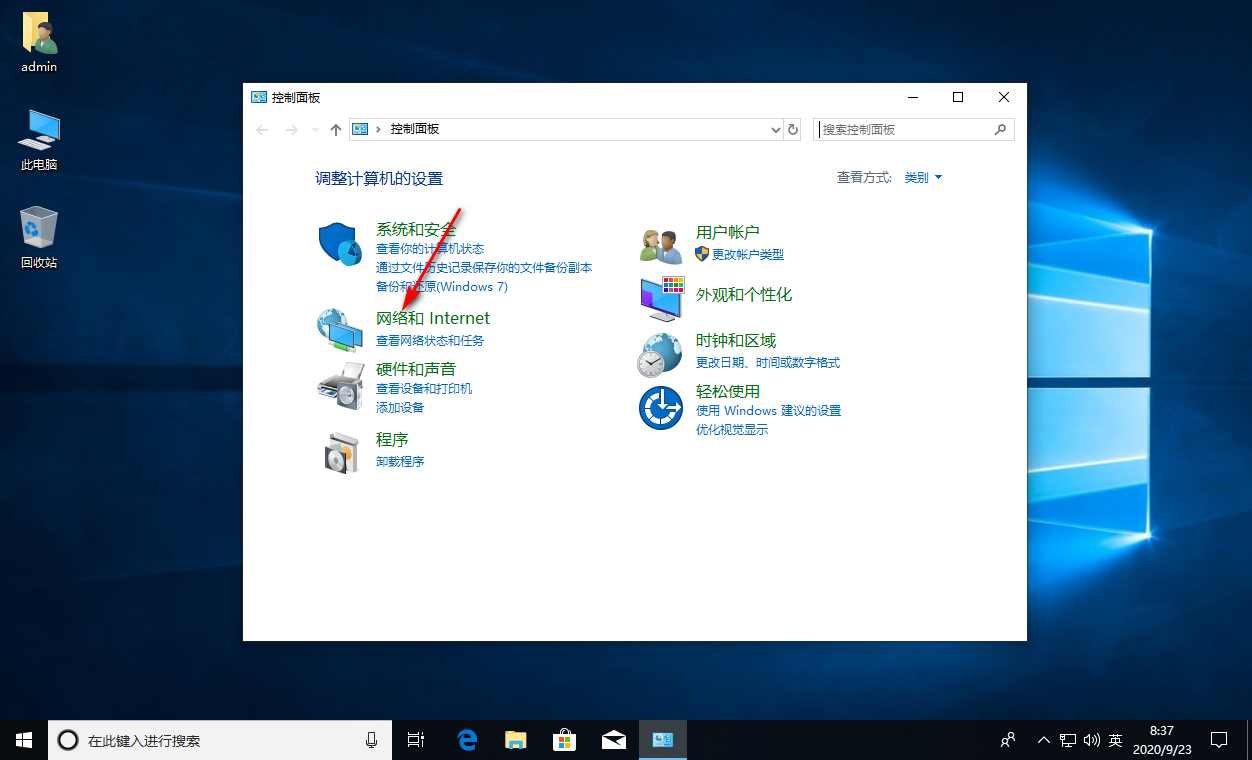Open the Appearance and Personalization monitor icon

tap(661, 296)
